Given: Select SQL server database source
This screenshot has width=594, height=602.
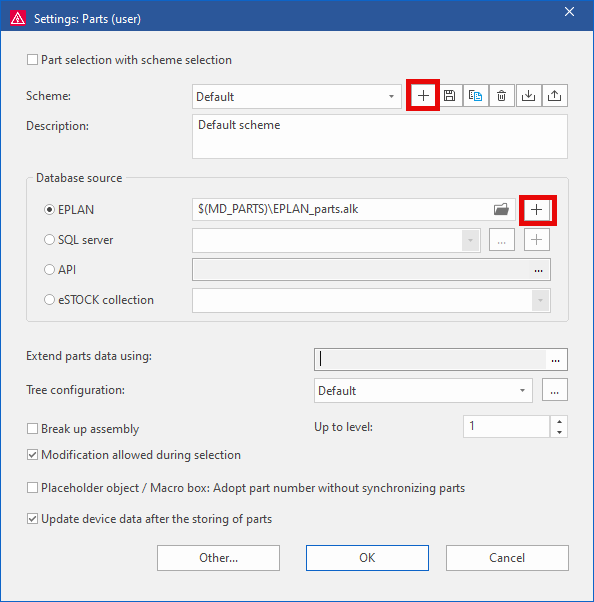Looking at the screenshot, I should click(x=49, y=240).
